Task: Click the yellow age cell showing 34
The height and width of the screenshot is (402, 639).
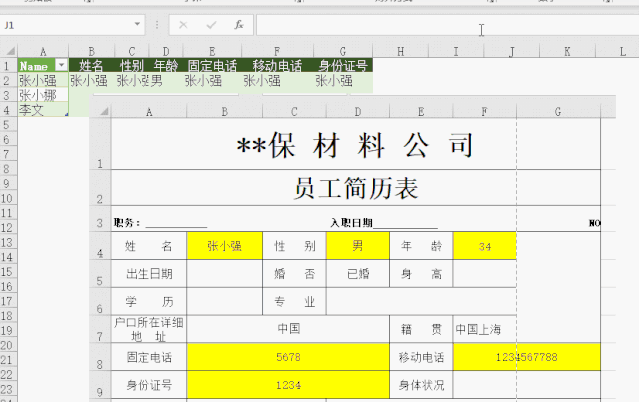Action: (485, 246)
